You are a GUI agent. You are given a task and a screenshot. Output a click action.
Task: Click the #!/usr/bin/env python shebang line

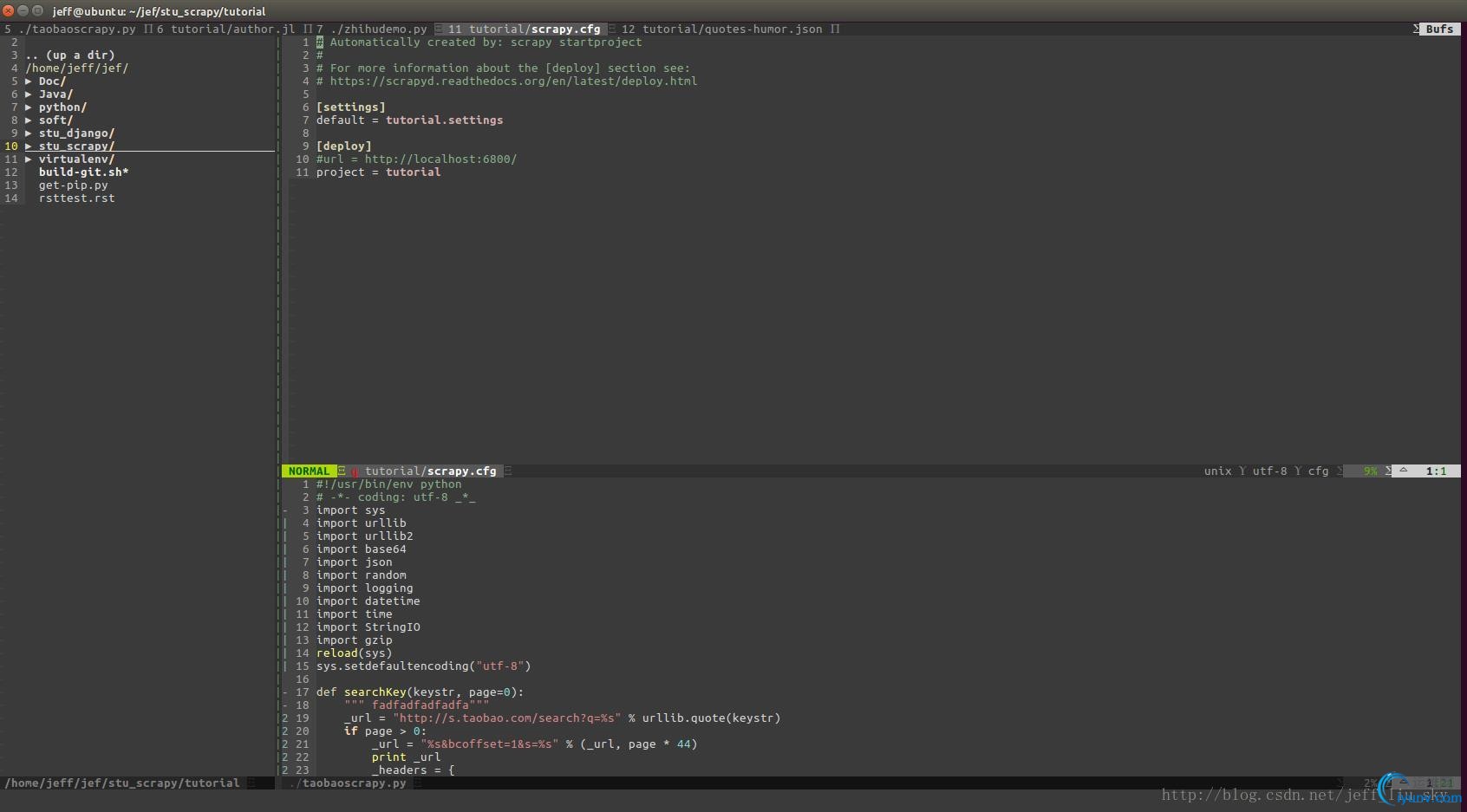[x=388, y=484]
